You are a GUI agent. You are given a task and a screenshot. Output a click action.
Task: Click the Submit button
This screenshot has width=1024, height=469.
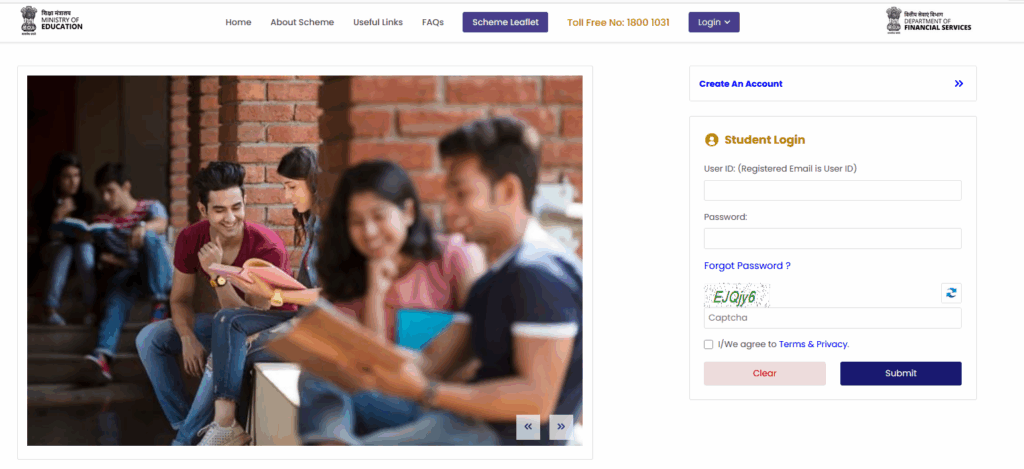coord(901,374)
